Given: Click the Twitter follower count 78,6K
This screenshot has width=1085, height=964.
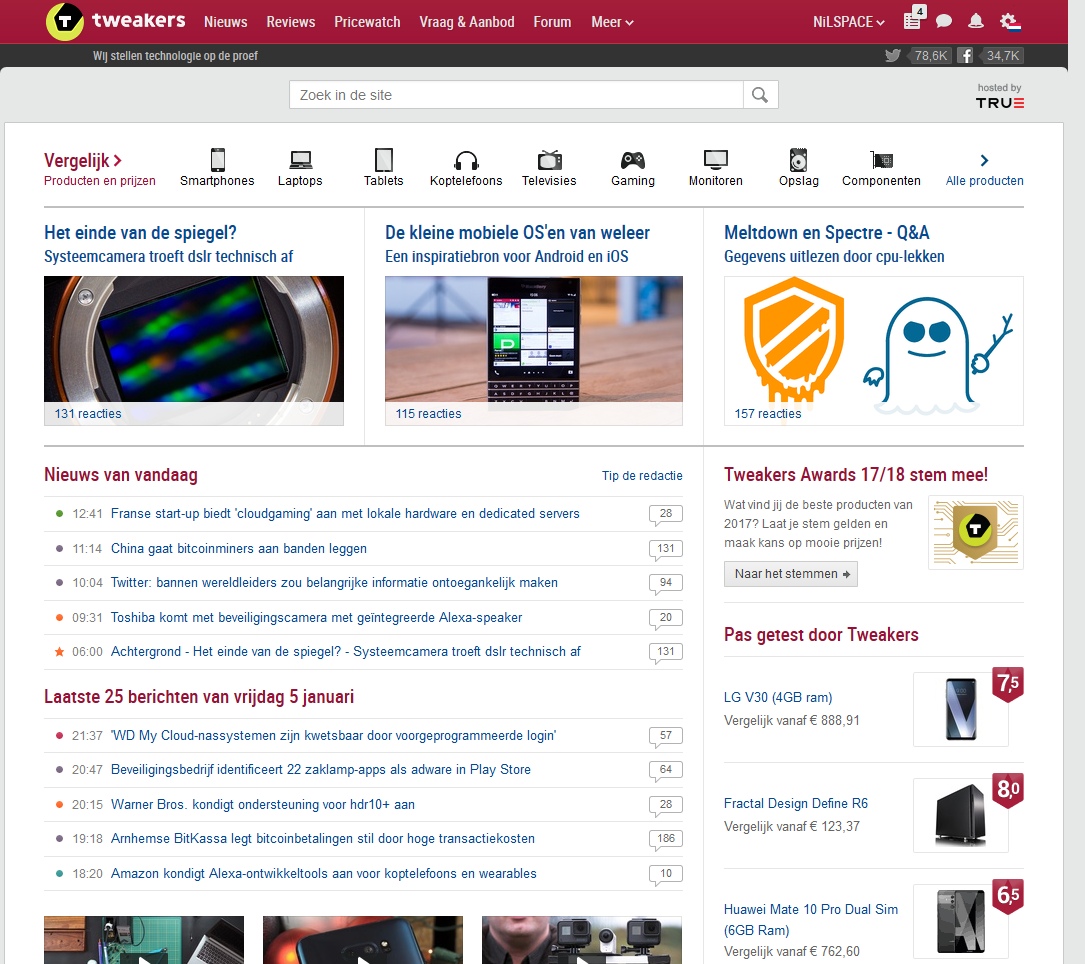Looking at the screenshot, I should coord(931,55).
